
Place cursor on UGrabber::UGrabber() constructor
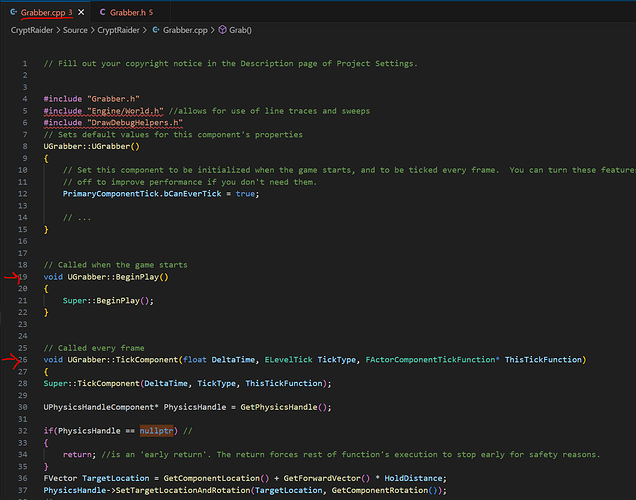click(x=92, y=146)
